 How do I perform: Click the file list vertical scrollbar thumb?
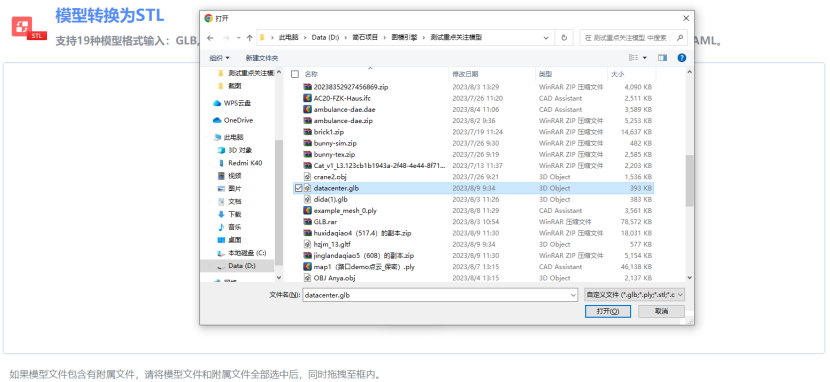tap(689, 180)
